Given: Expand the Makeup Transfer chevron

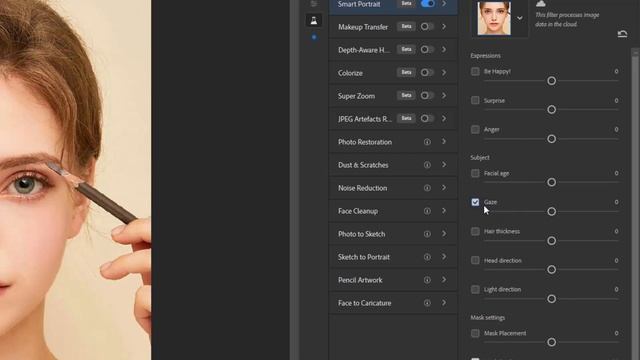Looking at the screenshot, I should click(x=444, y=27).
